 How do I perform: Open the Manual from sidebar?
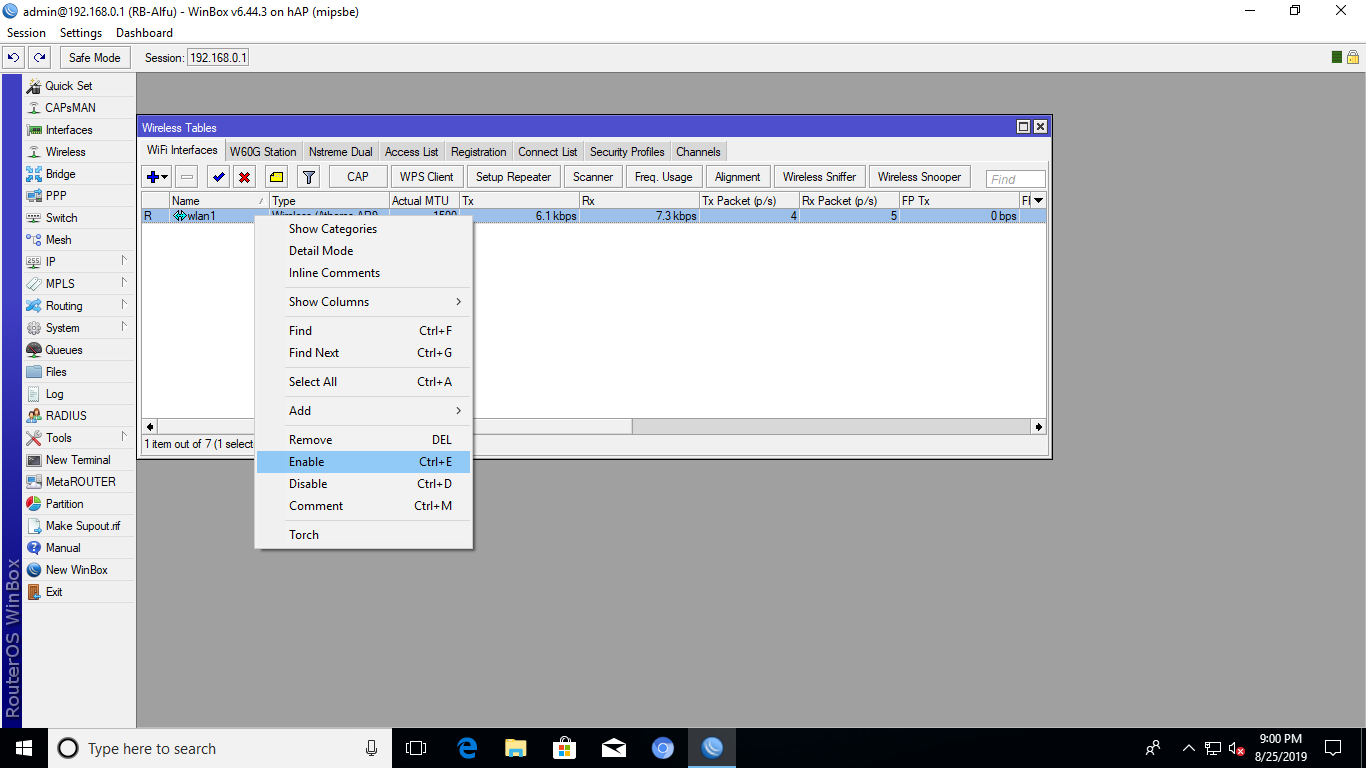[x=78, y=548]
